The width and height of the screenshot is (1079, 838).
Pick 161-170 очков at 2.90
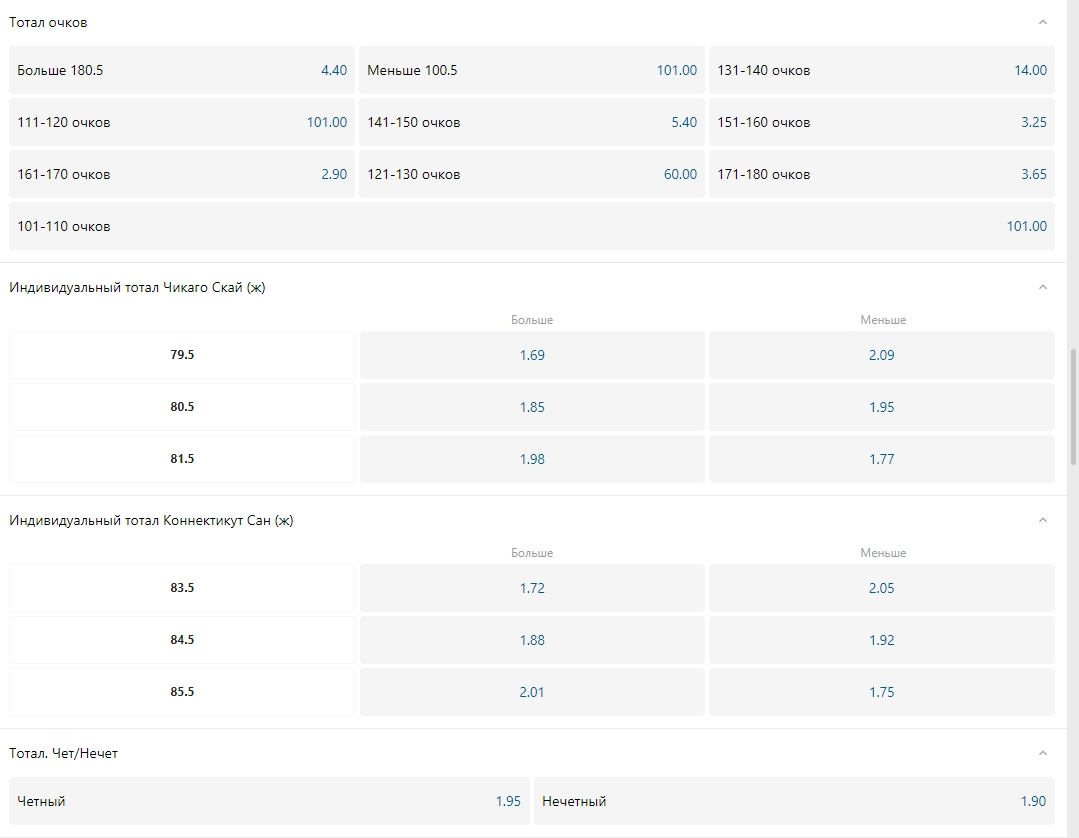182,174
